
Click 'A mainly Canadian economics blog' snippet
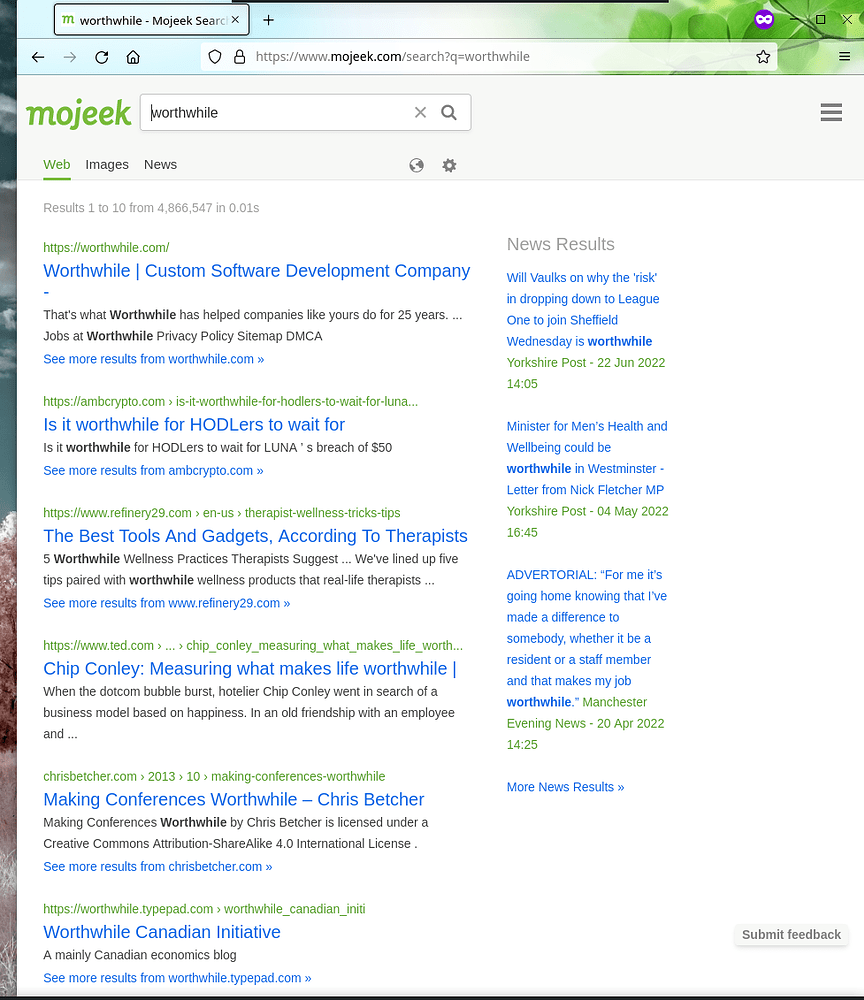pyautogui.click(x=140, y=955)
